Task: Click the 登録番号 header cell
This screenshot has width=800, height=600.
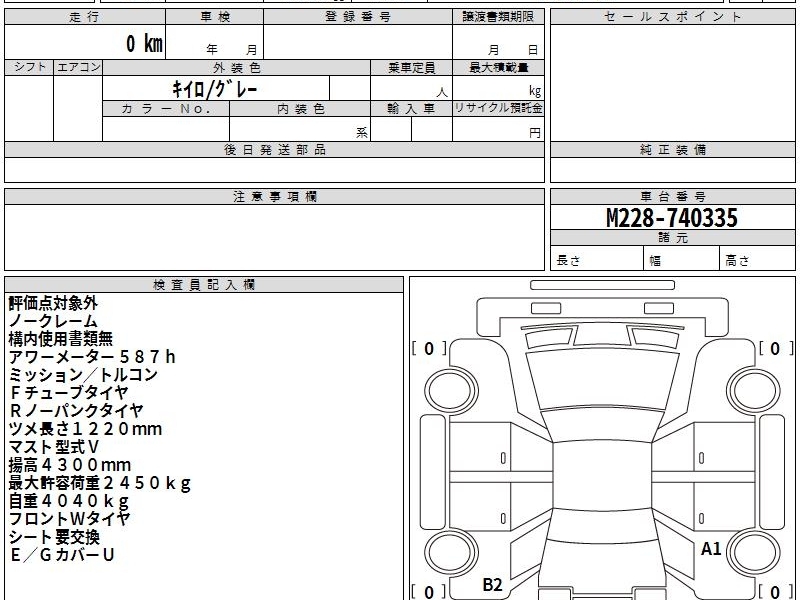Action: pyautogui.click(x=358, y=17)
